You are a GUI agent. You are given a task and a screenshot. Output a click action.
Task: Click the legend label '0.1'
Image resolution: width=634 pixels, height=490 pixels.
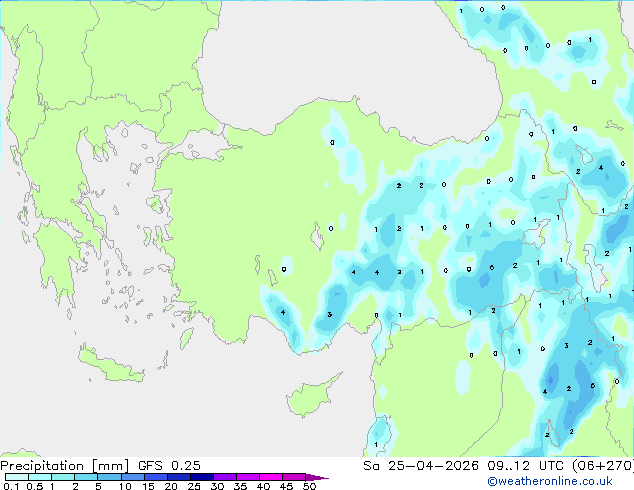(x=11, y=486)
